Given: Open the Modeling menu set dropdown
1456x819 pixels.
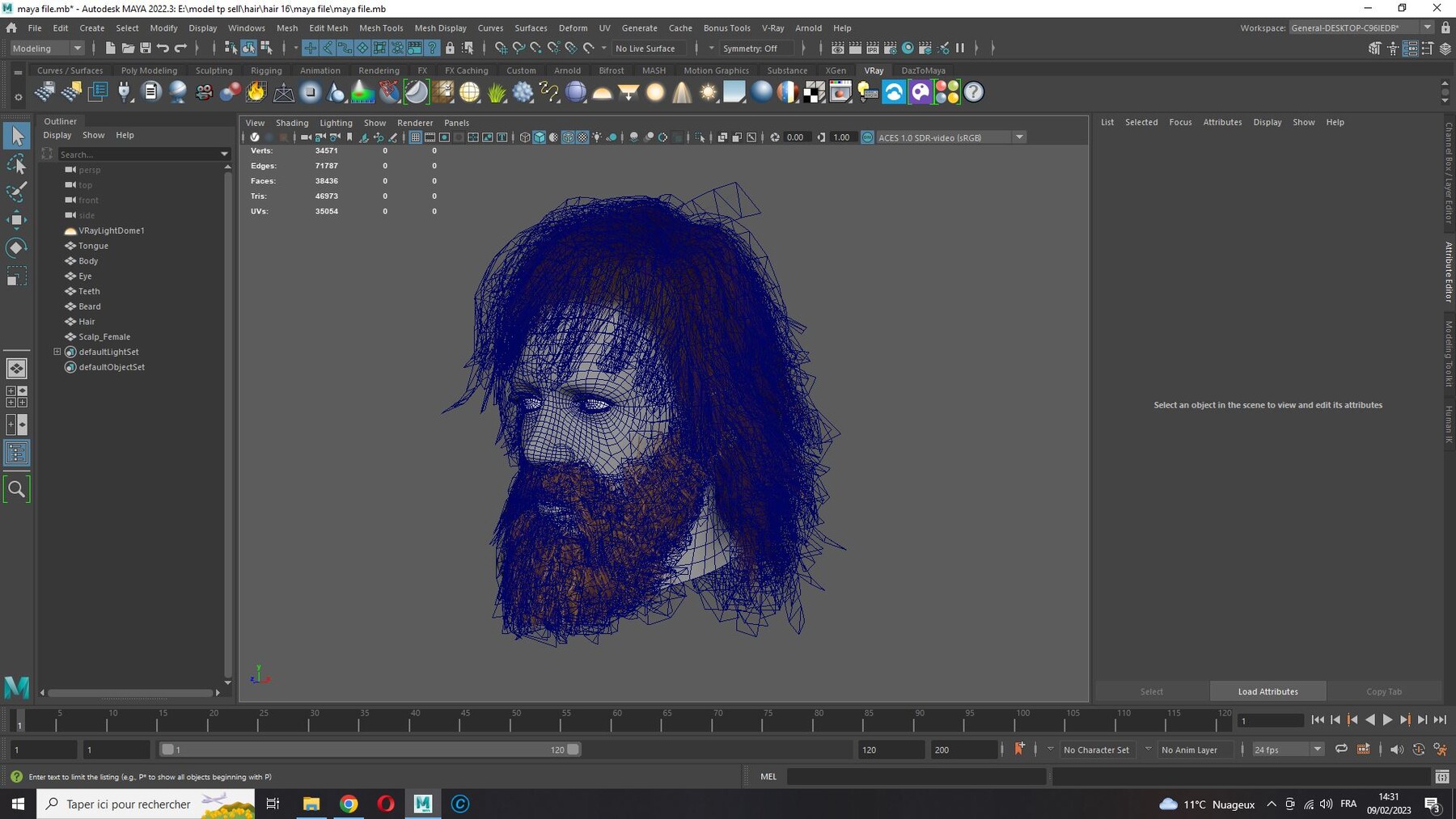Looking at the screenshot, I should pos(47,49).
